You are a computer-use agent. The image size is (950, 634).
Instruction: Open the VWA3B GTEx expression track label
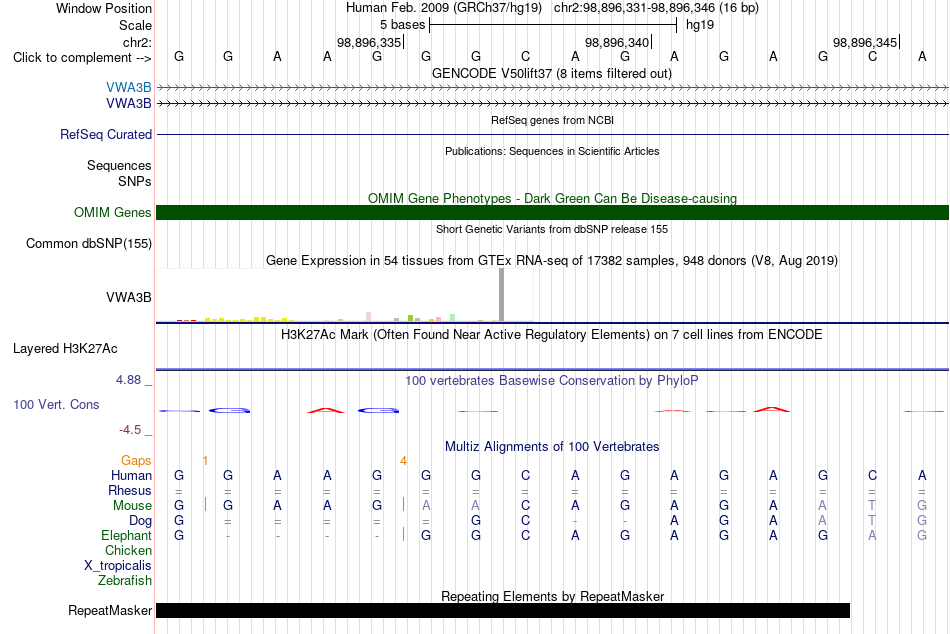click(128, 298)
